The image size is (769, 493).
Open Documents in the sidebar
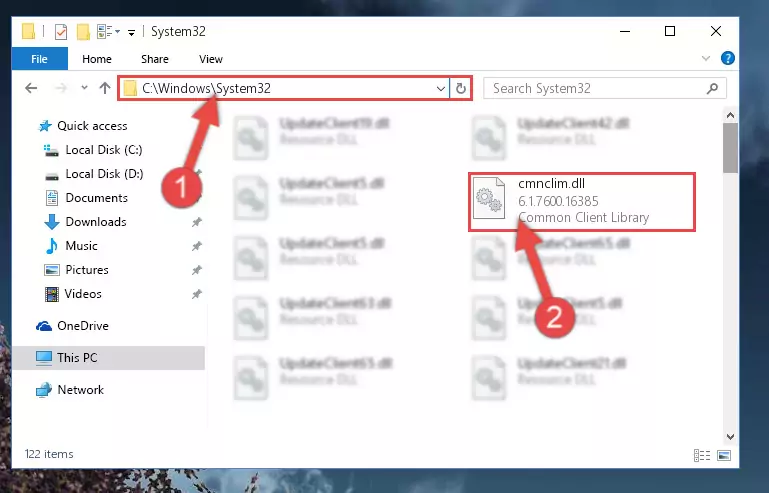(x=97, y=198)
